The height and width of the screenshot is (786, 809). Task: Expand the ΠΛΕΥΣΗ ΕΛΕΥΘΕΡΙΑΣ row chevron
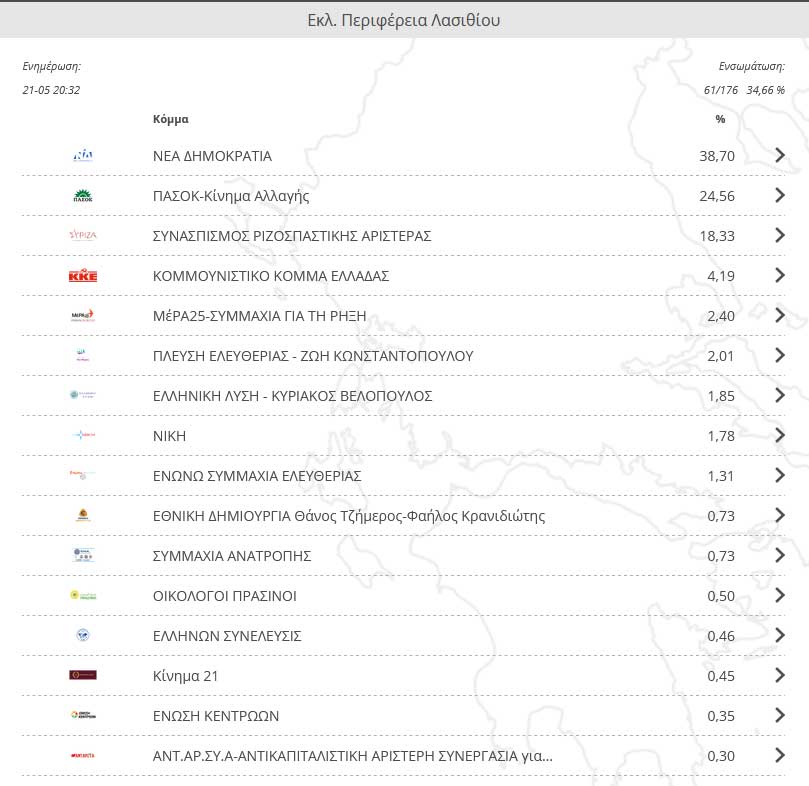click(780, 355)
